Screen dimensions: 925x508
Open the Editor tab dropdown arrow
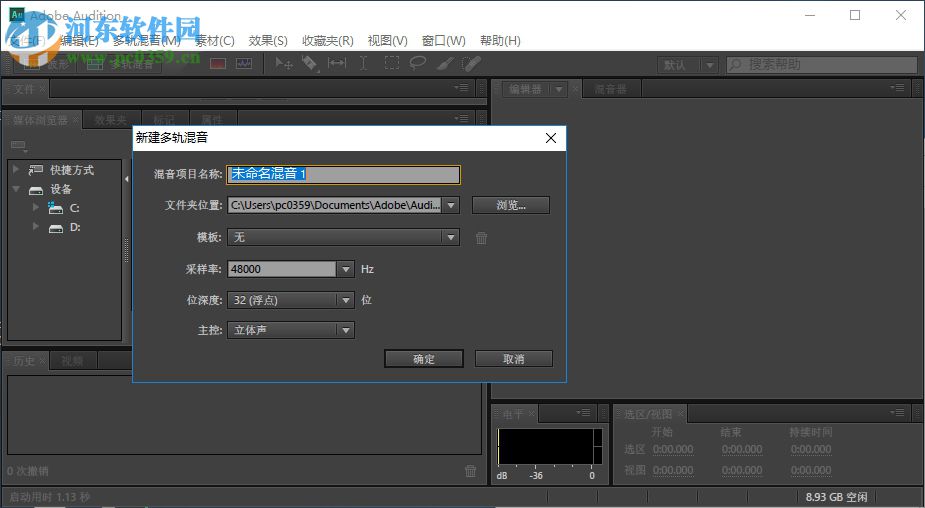coord(558,89)
